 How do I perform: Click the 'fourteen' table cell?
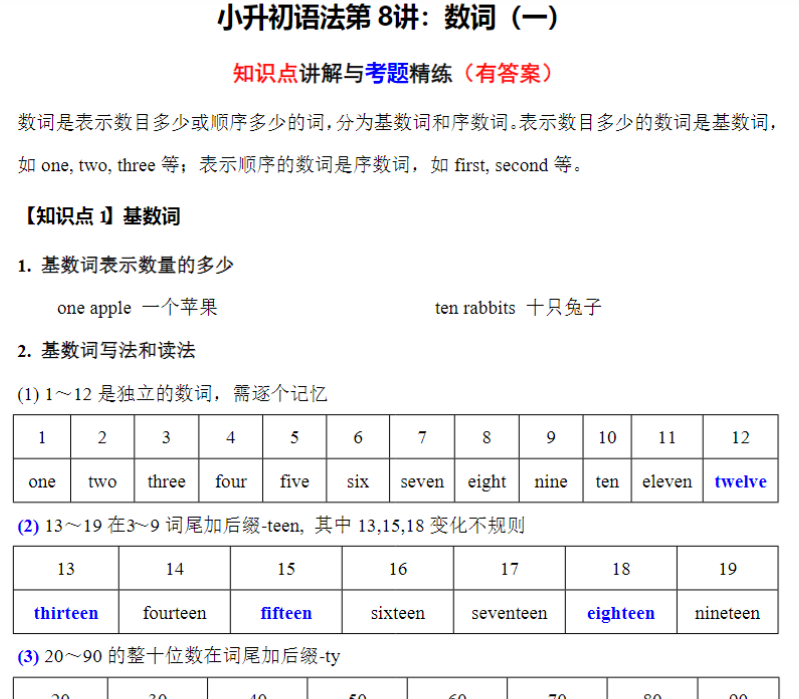click(x=174, y=613)
